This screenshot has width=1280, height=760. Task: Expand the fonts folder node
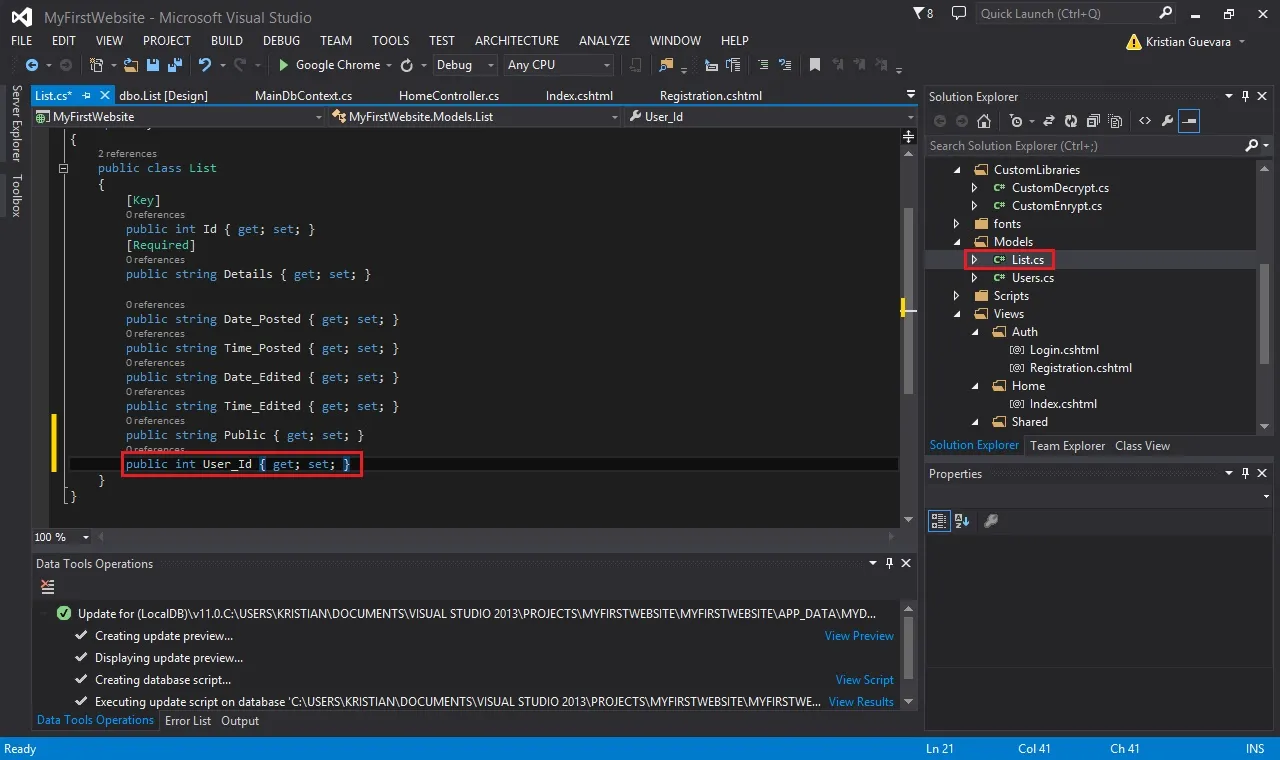coord(957,224)
